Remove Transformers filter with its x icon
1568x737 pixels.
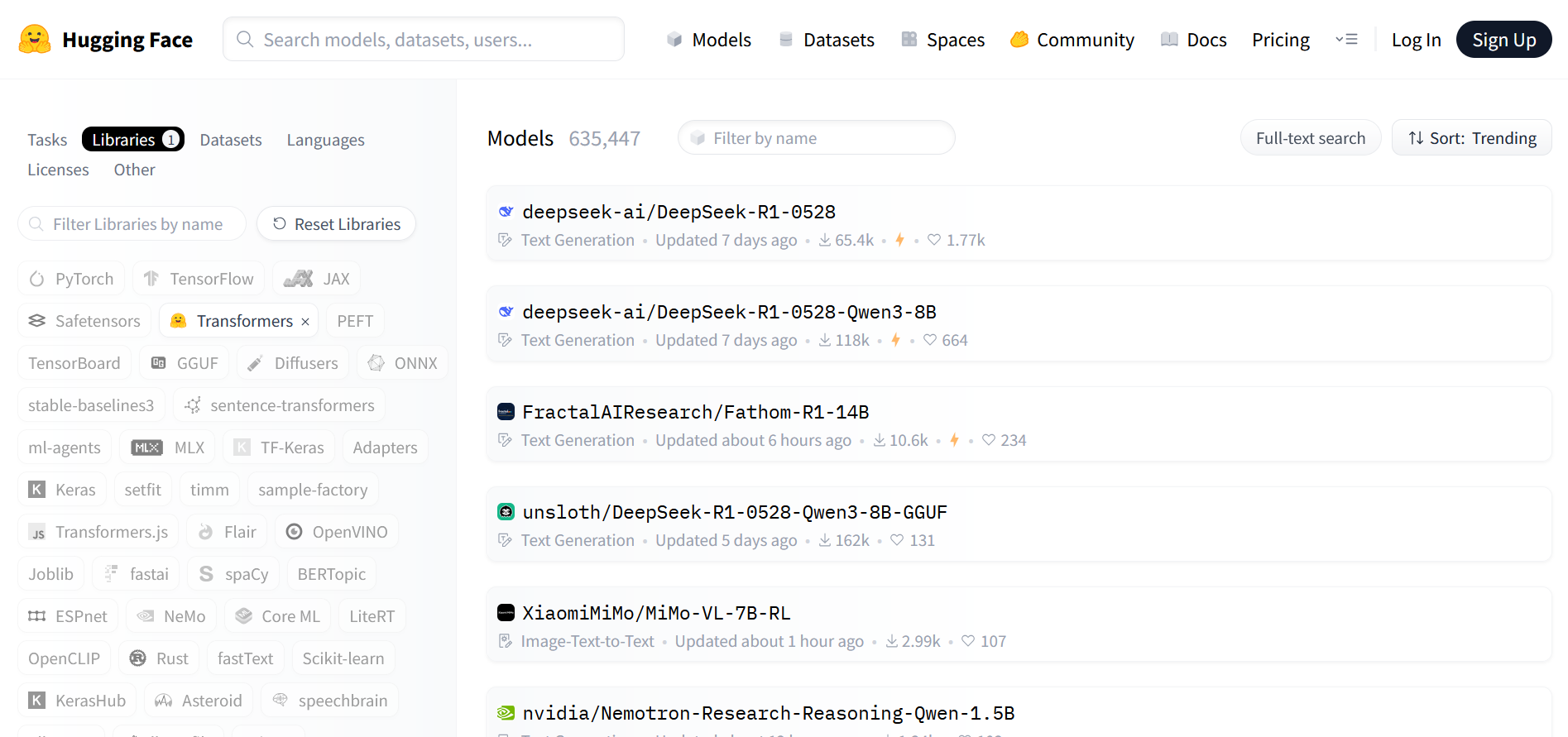tap(305, 322)
